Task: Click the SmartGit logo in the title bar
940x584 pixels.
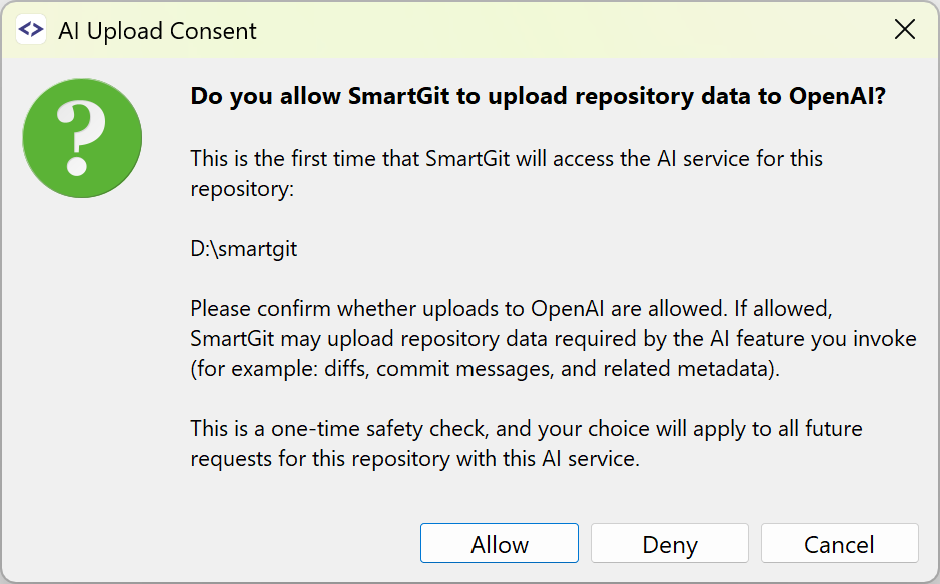Action: pyautogui.click(x=31, y=29)
